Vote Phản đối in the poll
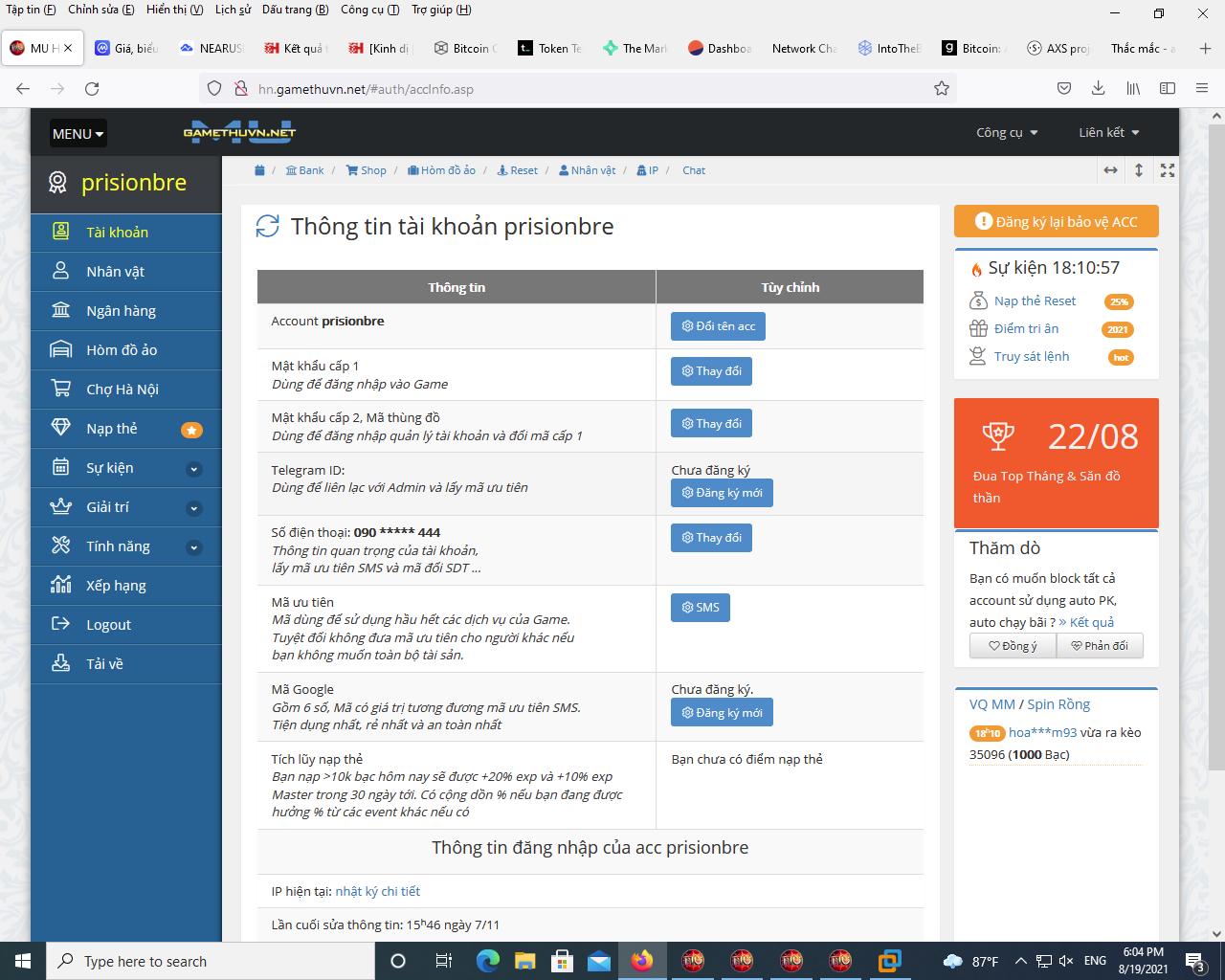 [1100, 646]
